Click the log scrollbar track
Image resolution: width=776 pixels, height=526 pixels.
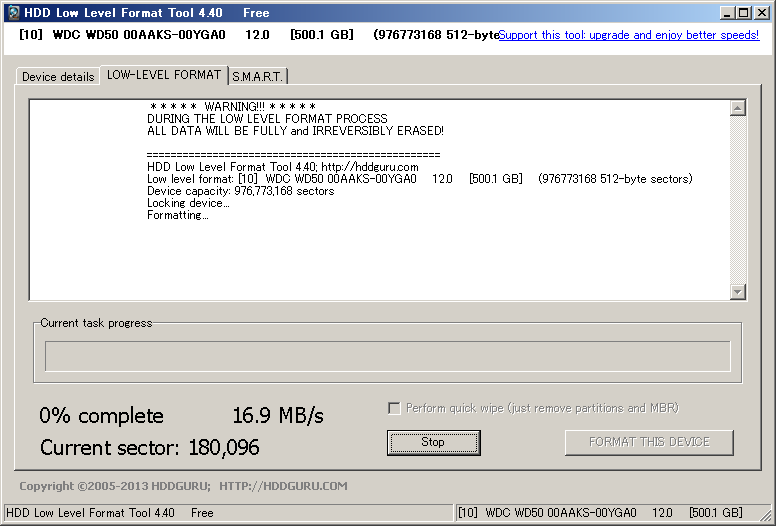737,200
